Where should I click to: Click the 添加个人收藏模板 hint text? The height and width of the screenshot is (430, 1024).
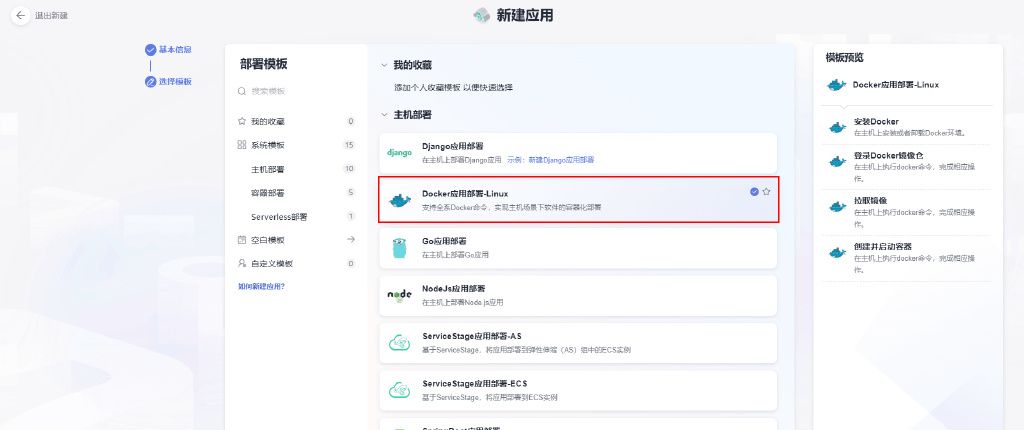[453, 88]
